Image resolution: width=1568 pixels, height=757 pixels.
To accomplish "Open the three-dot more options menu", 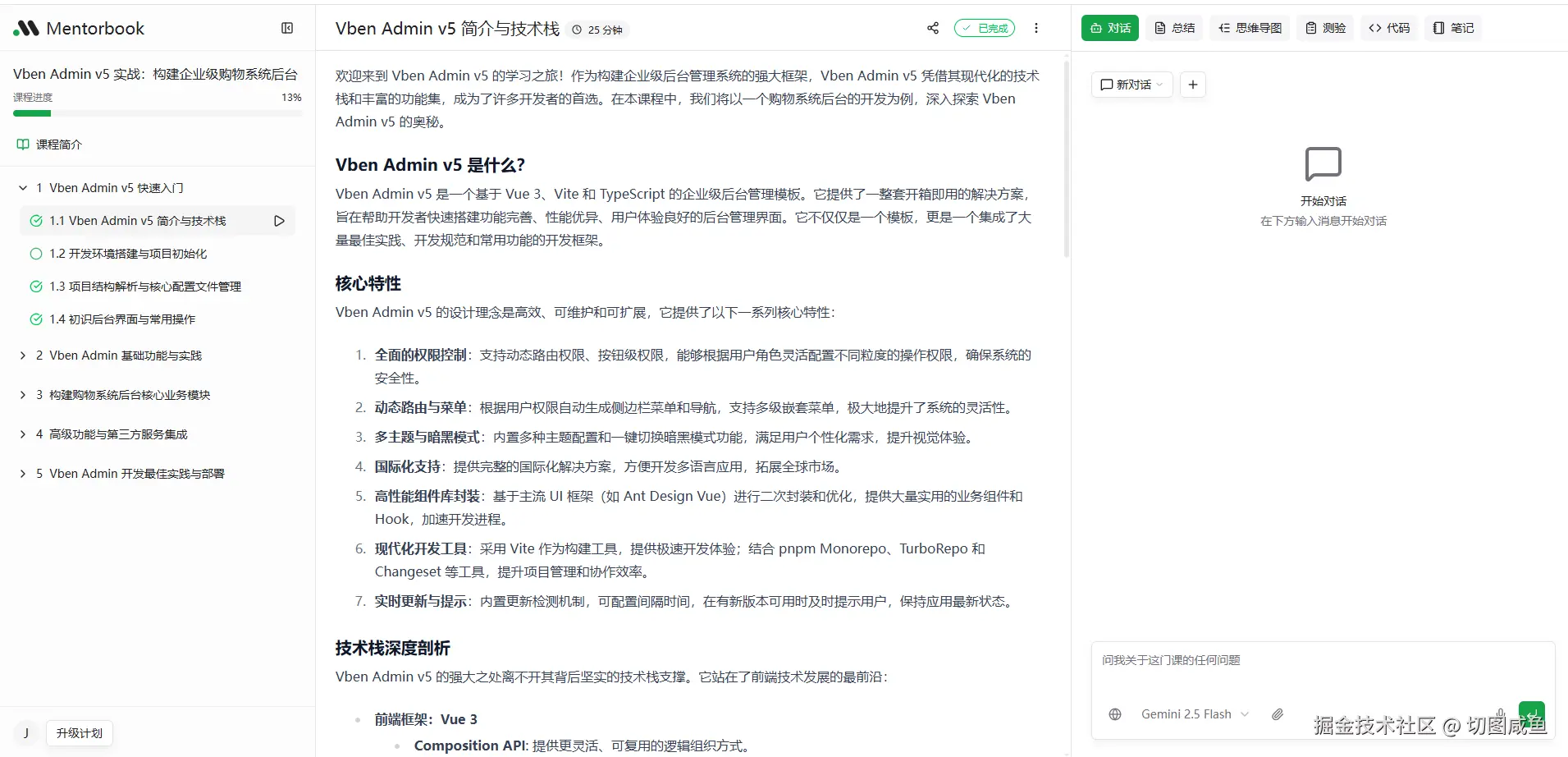I will (x=1036, y=27).
